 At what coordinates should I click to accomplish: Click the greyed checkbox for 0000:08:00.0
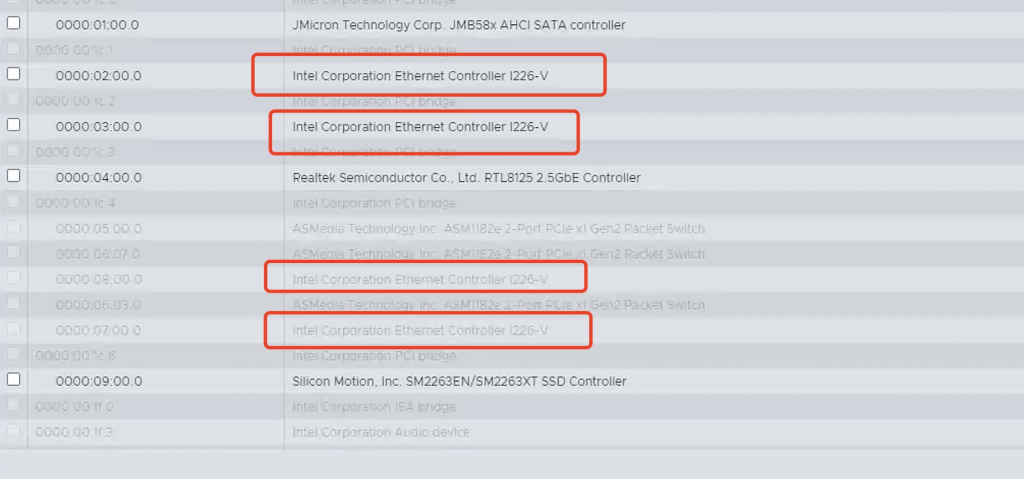point(14,278)
